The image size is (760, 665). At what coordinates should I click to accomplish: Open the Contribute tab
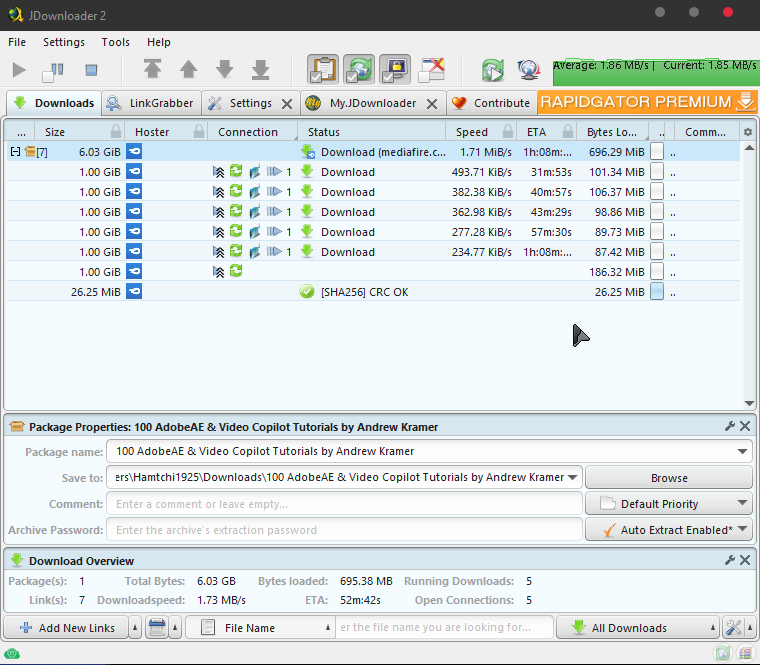pyautogui.click(x=491, y=103)
